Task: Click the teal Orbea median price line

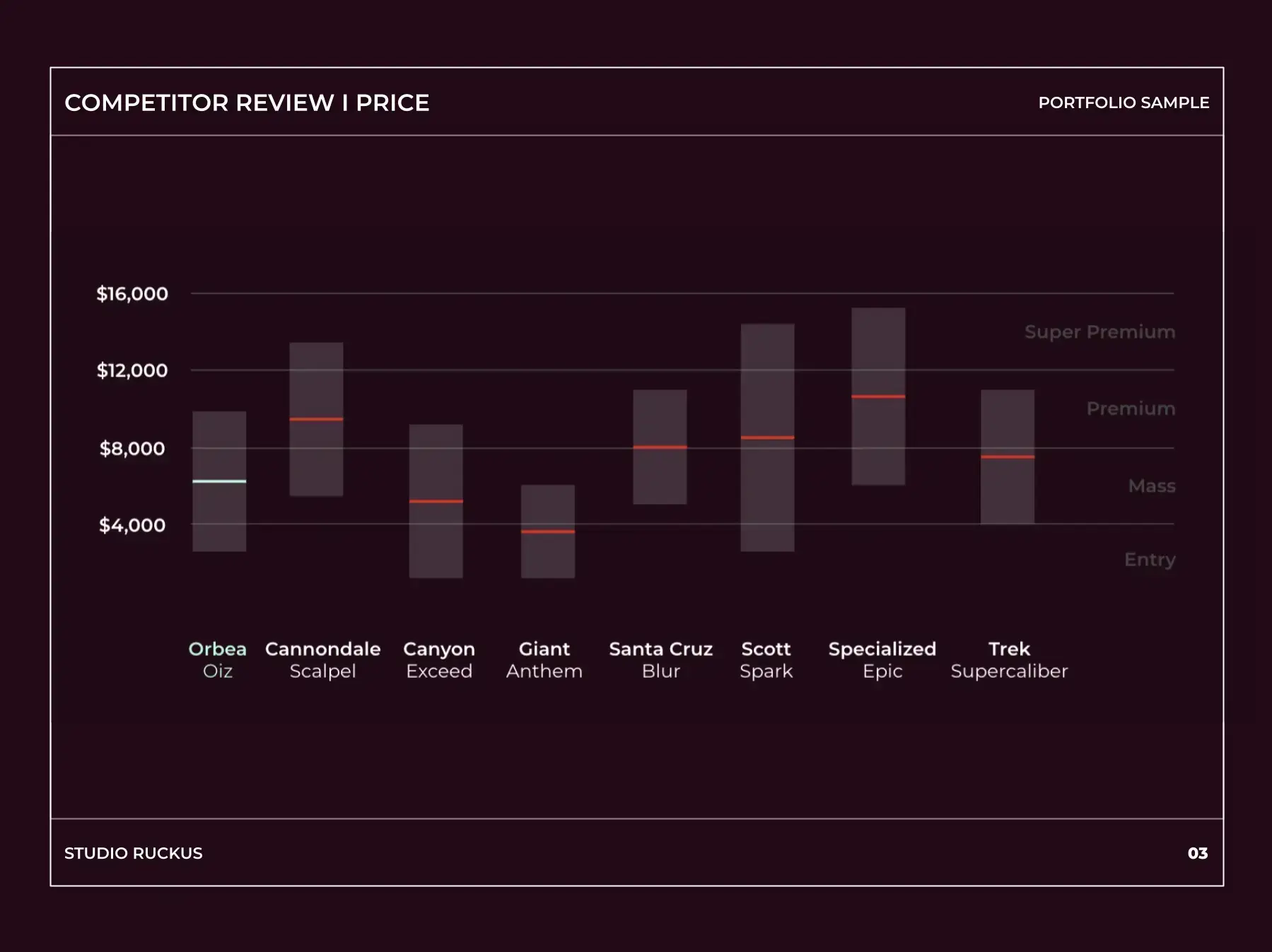Action: [x=219, y=481]
